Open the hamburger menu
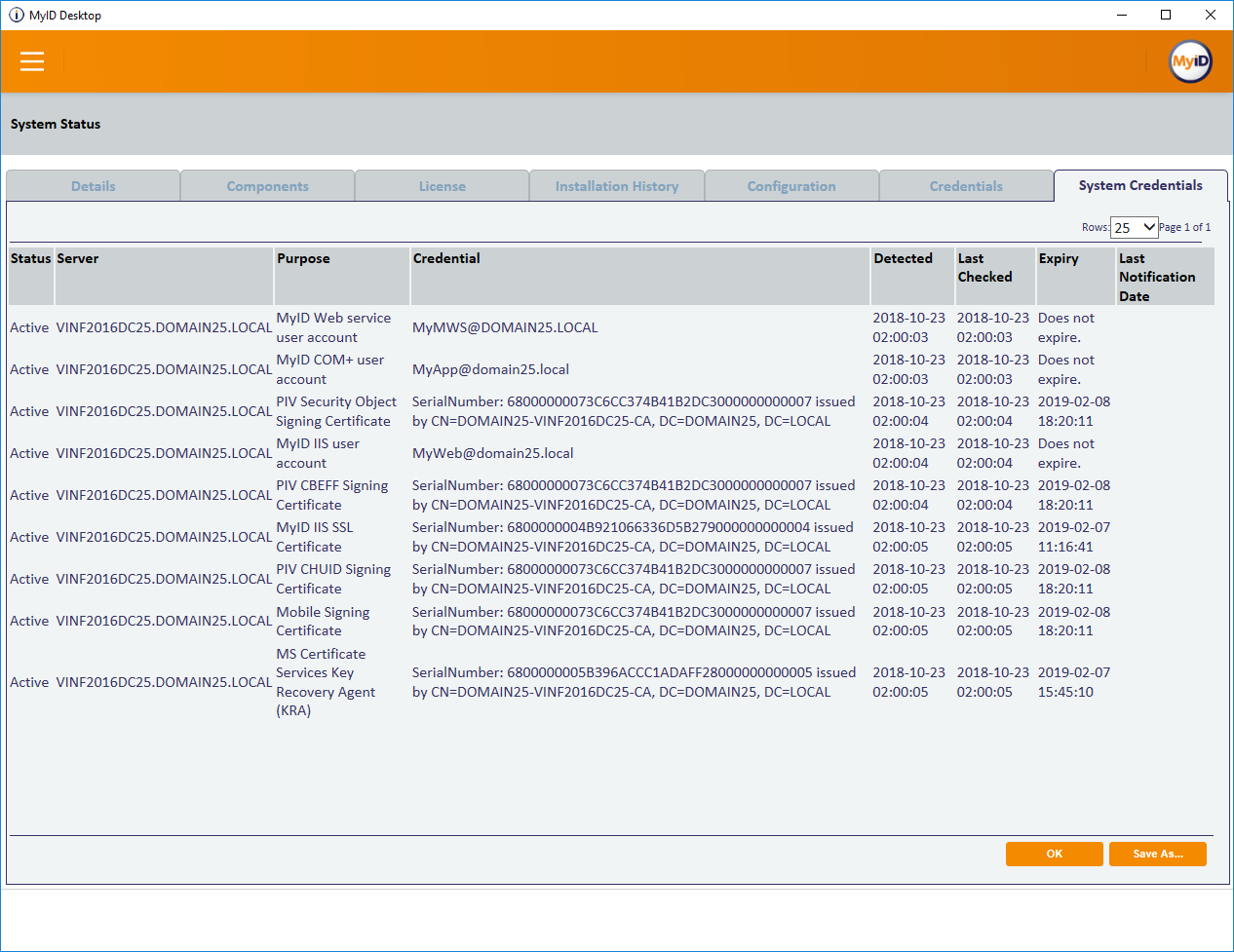The width and height of the screenshot is (1234, 952). pyautogui.click(x=32, y=61)
